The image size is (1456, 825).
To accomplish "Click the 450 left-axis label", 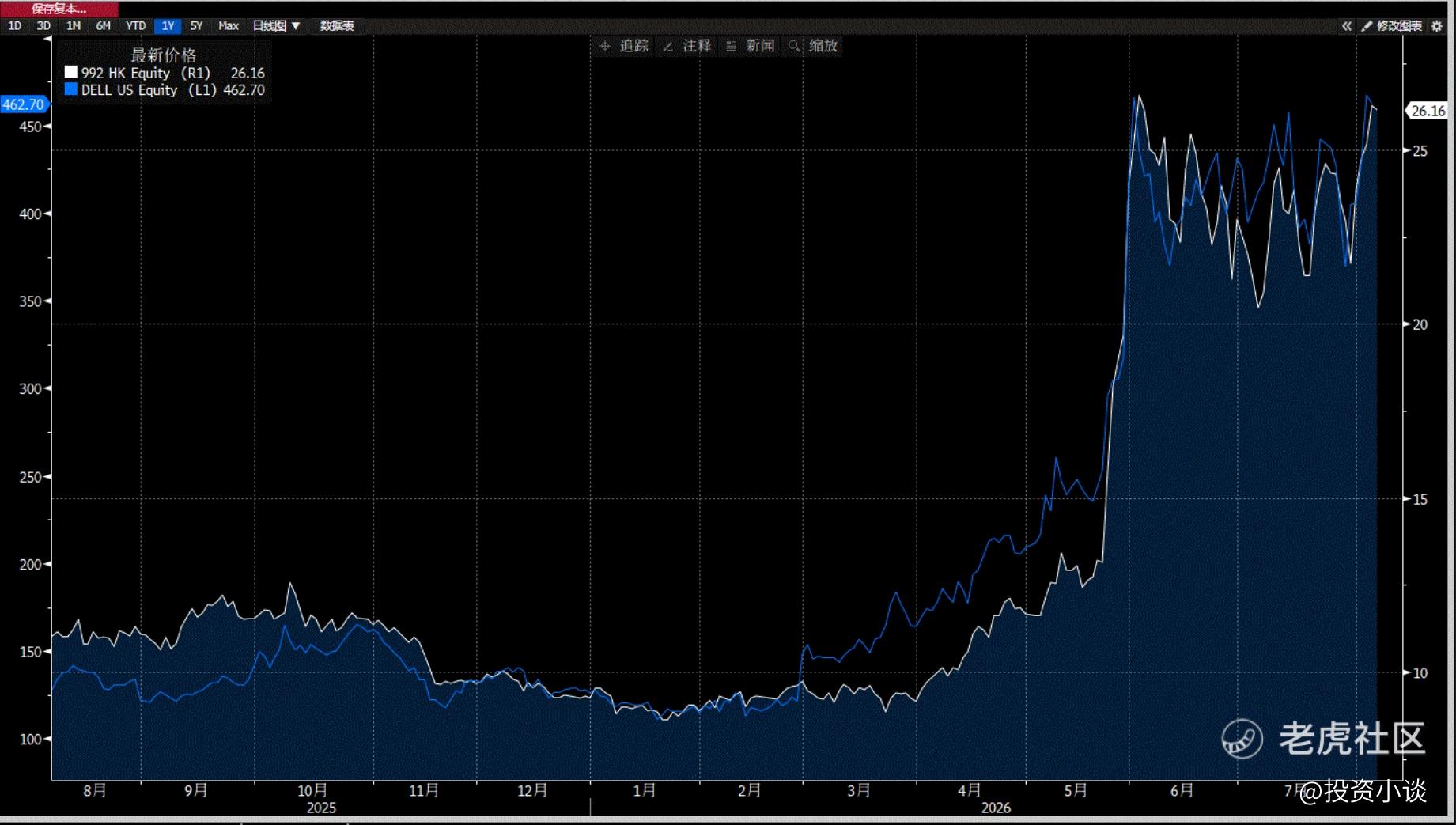I will [30, 127].
